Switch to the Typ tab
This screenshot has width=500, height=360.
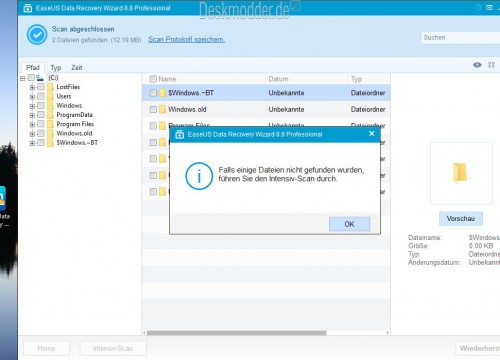[x=56, y=68]
